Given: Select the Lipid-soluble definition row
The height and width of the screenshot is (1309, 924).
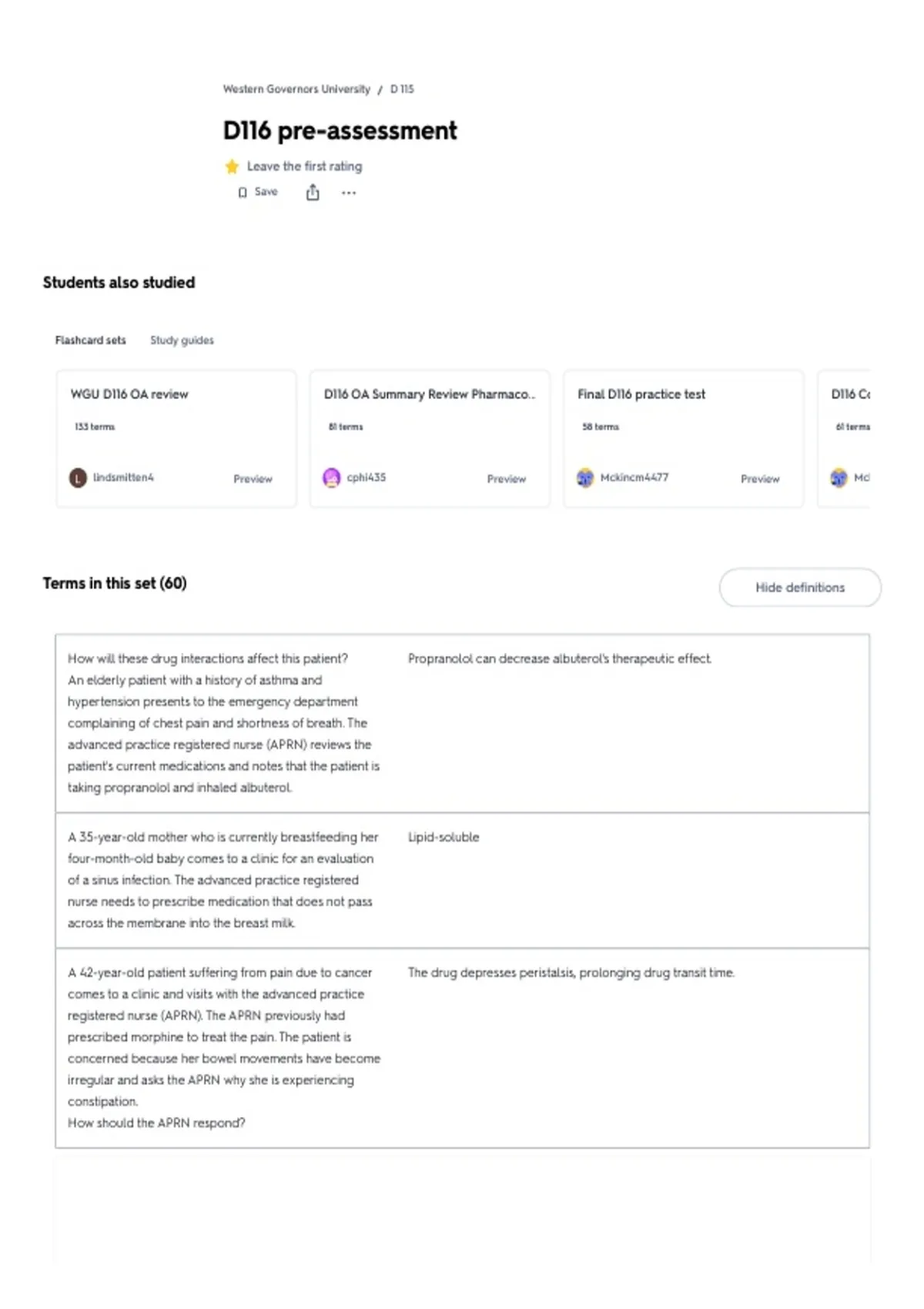Looking at the screenshot, I should coord(462,880).
